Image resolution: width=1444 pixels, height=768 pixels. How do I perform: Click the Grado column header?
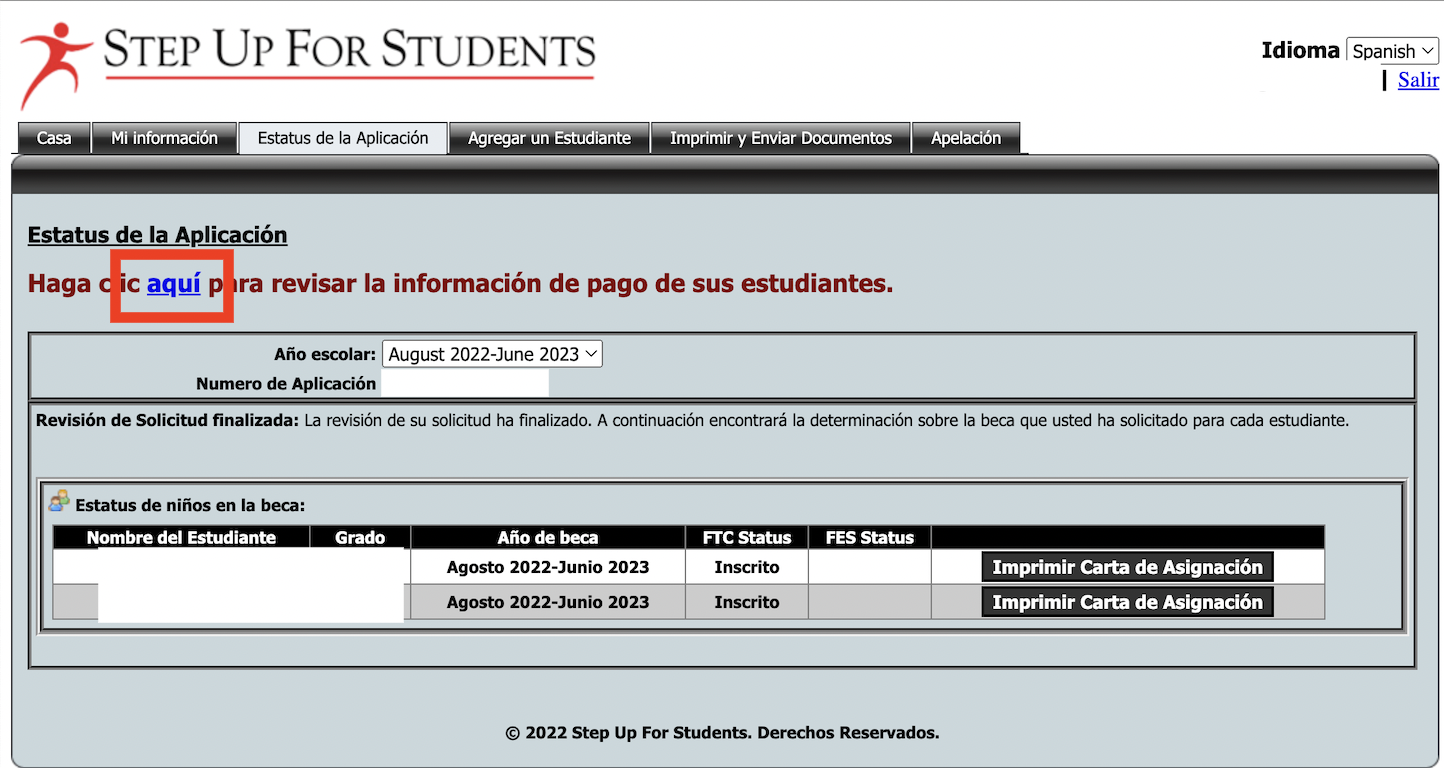tap(360, 537)
